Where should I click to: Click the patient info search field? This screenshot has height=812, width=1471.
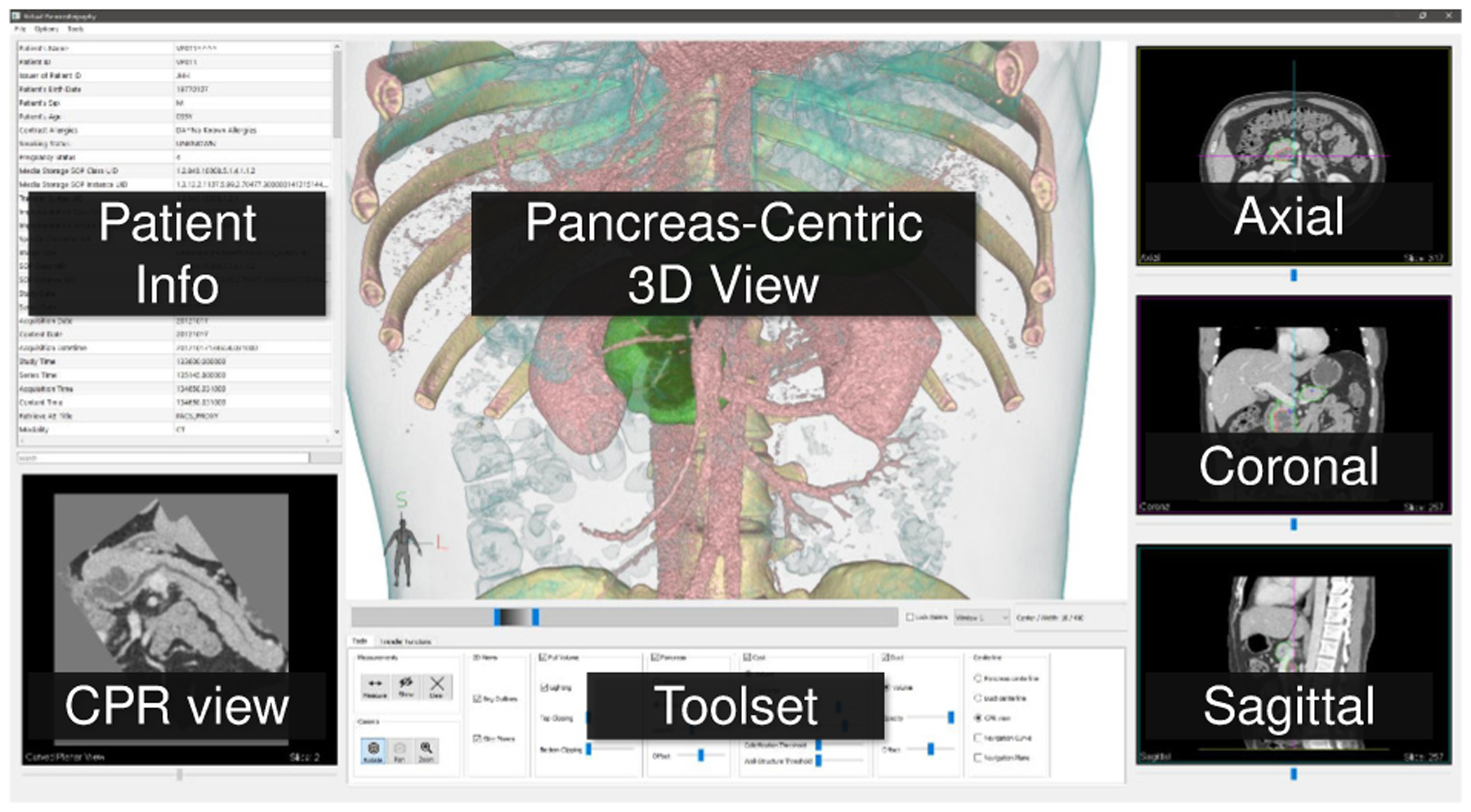click(x=163, y=457)
